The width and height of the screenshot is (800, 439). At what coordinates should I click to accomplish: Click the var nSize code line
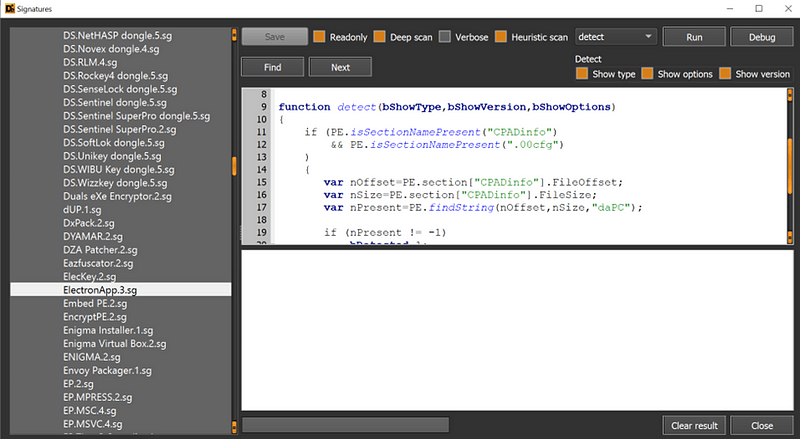pos(460,194)
